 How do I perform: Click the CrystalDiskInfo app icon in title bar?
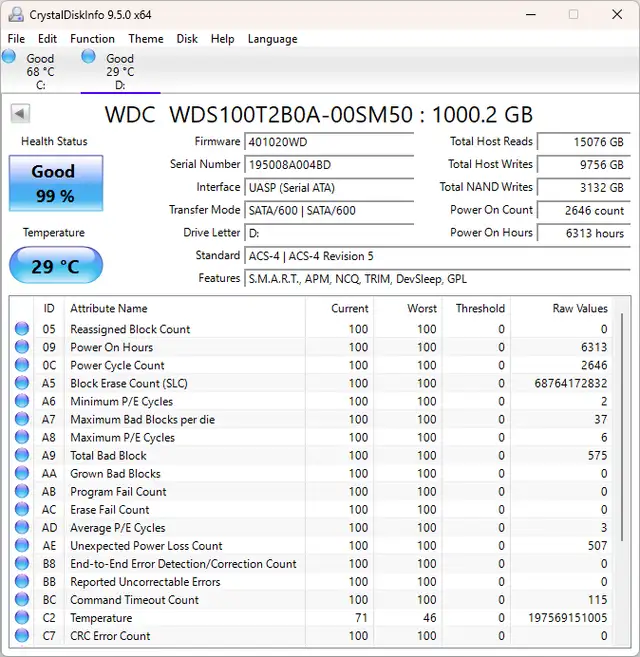point(16,15)
